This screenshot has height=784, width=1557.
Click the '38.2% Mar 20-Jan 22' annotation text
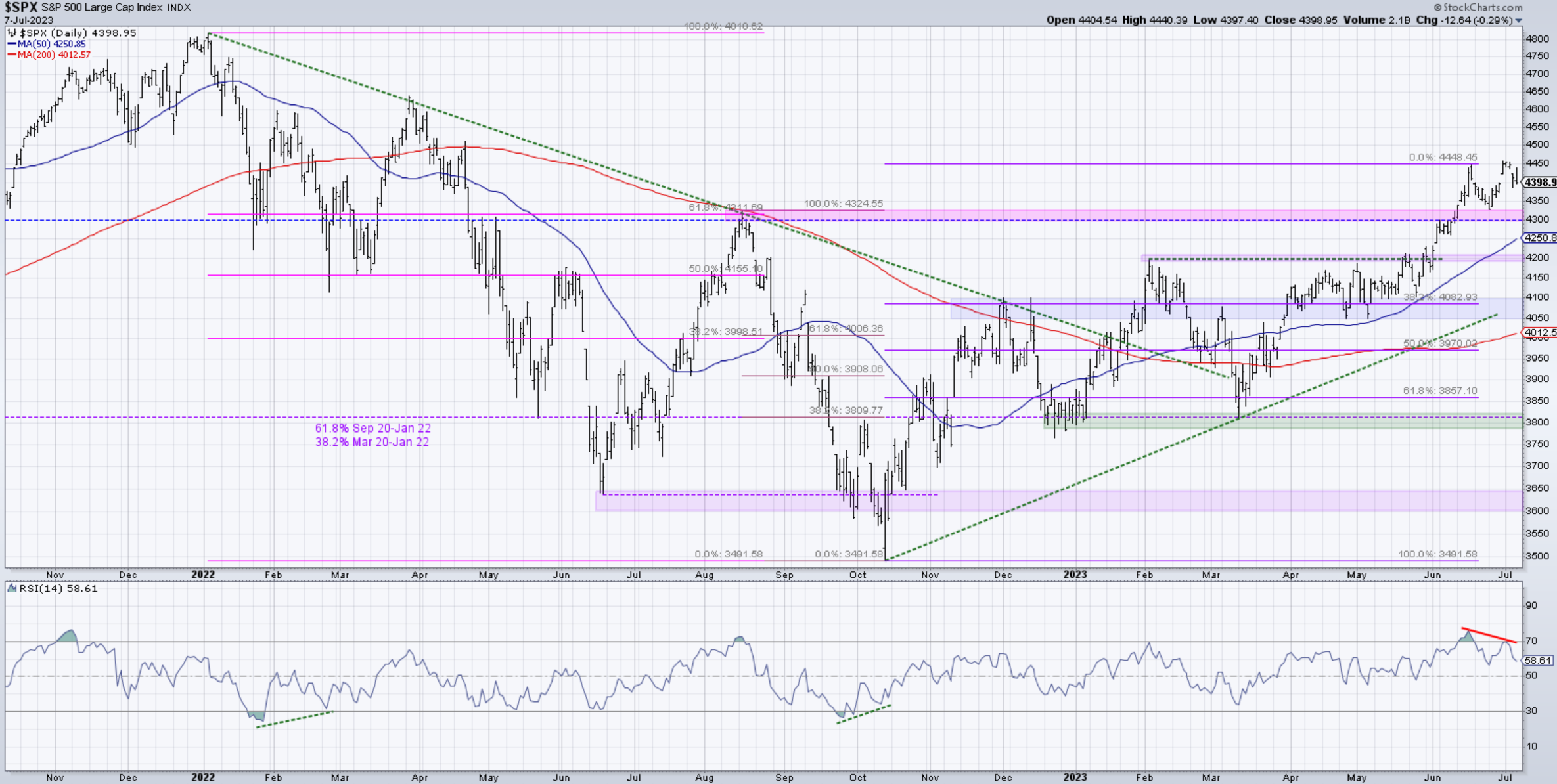point(372,442)
